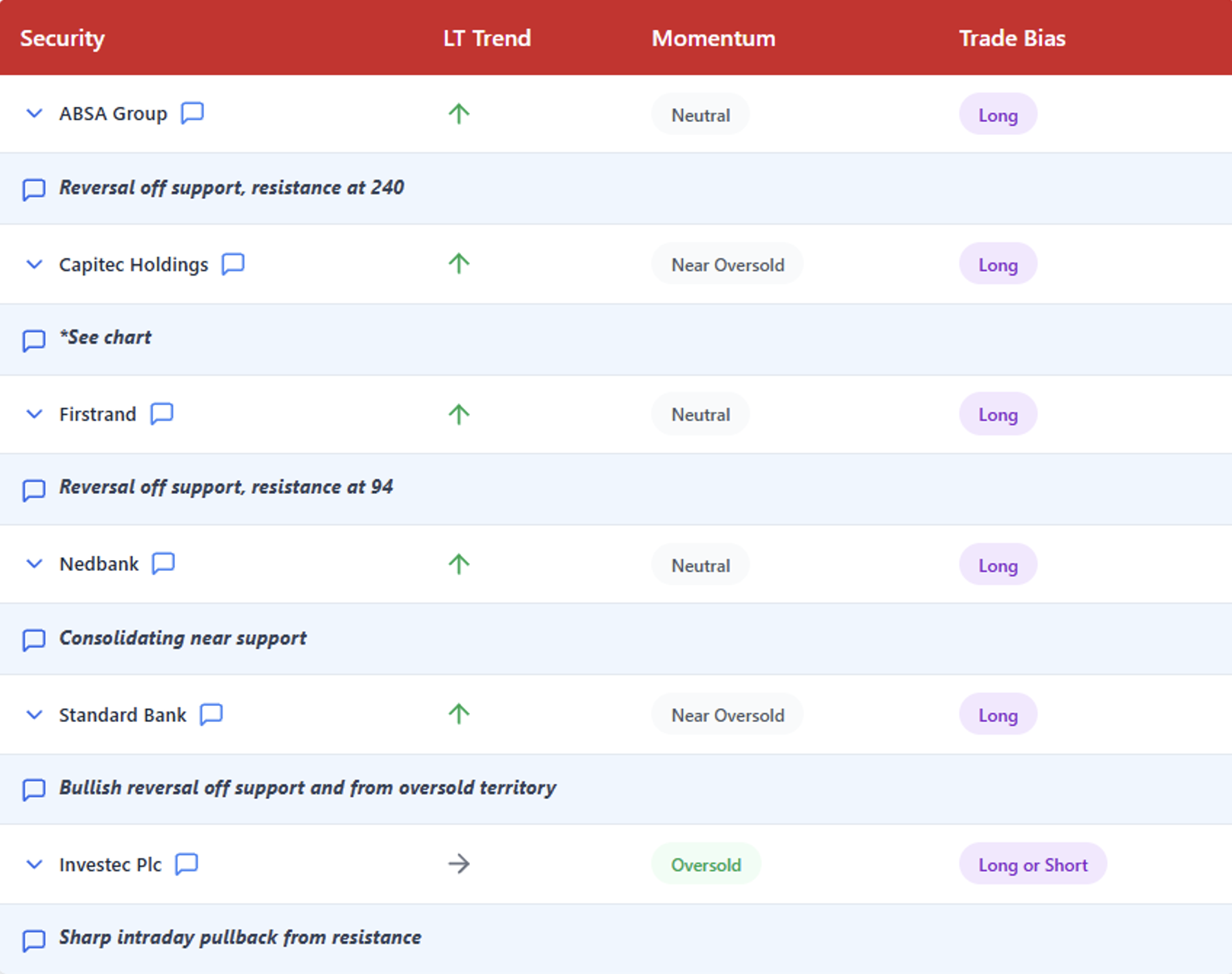Click 'Sharp intraday pullback from resistance' note text
Image resolution: width=1232 pixels, height=974 pixels.
coord(240,937)
